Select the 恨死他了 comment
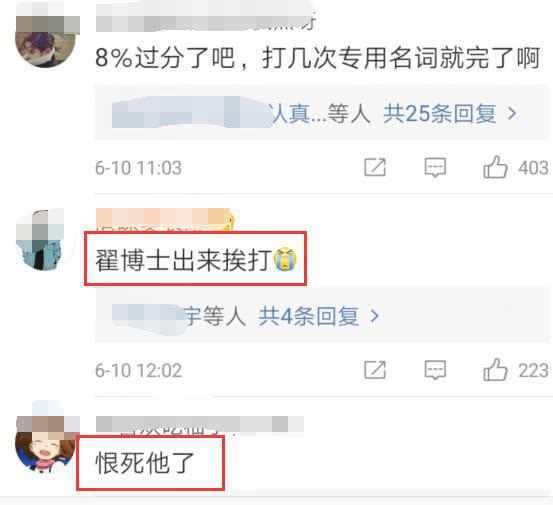 coord(145,463)
